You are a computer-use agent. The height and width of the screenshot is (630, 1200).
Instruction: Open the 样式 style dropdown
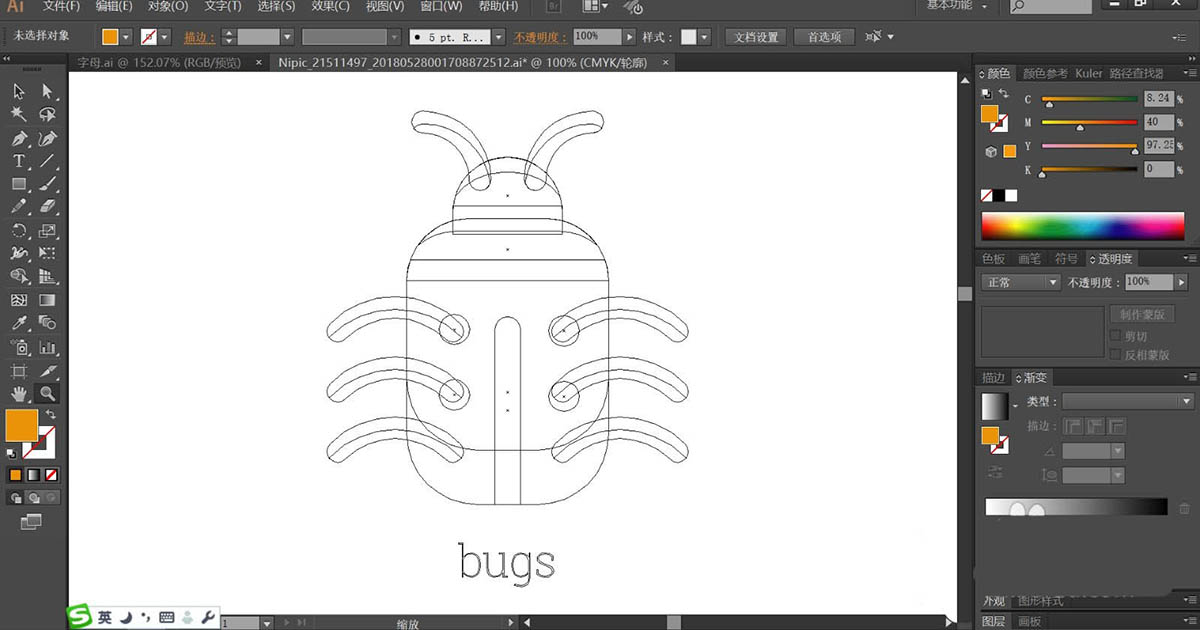coord(704,37)
